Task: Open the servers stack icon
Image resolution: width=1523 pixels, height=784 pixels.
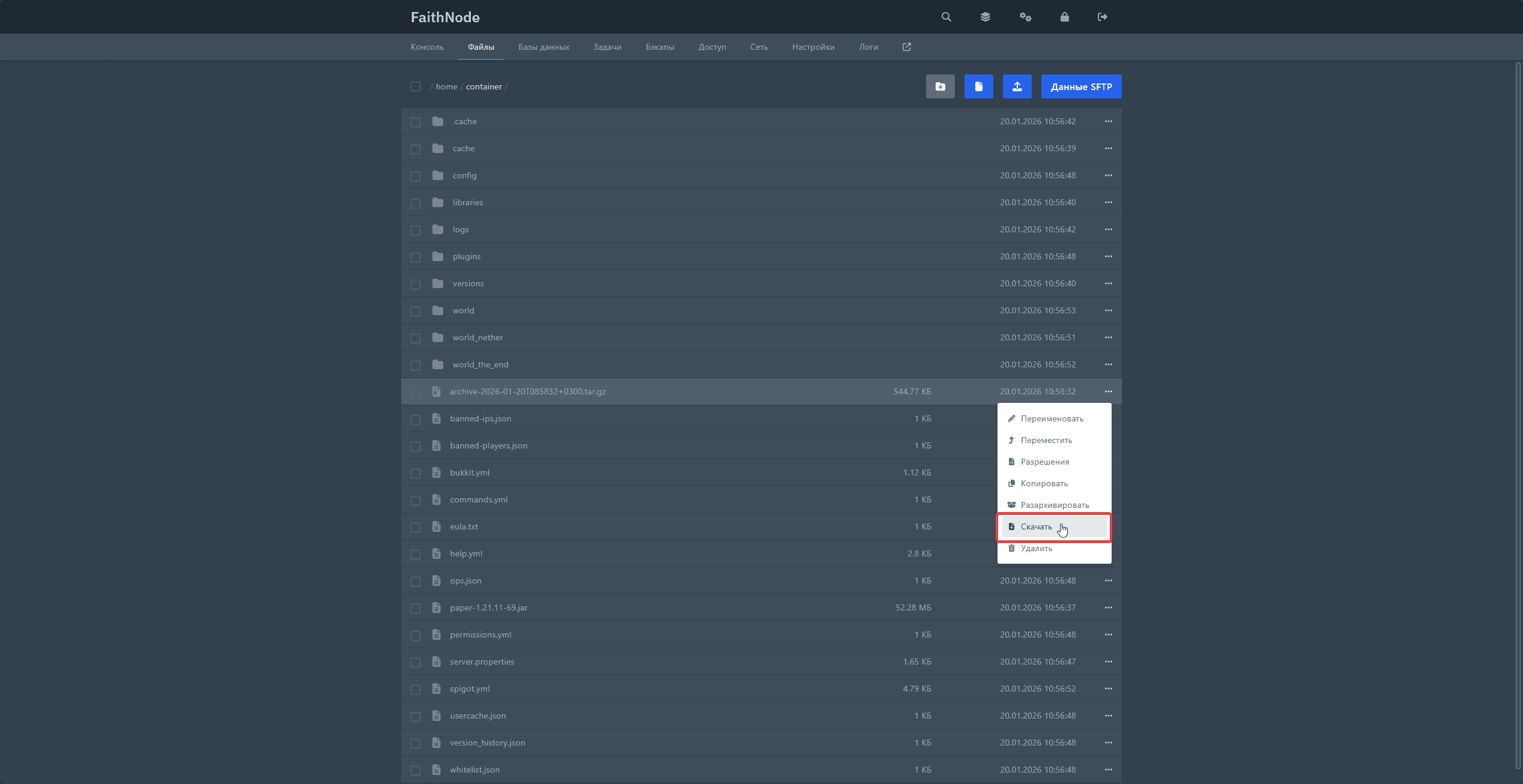Action: pos(985,17)
